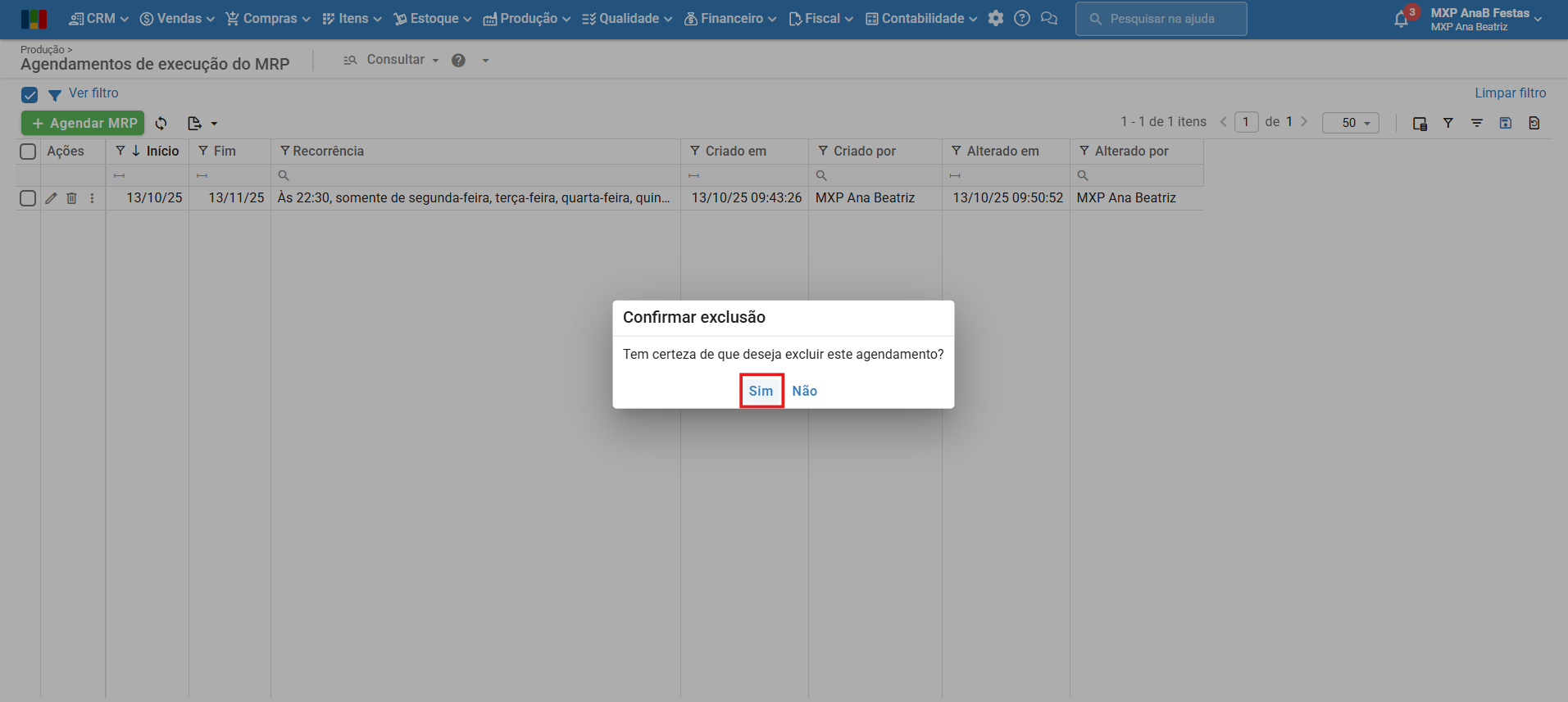Image resolution: width=1568 pixels, height=702 pixels.
Task: Save the grid layout with the disk icon
Action: coord(1506,123)
